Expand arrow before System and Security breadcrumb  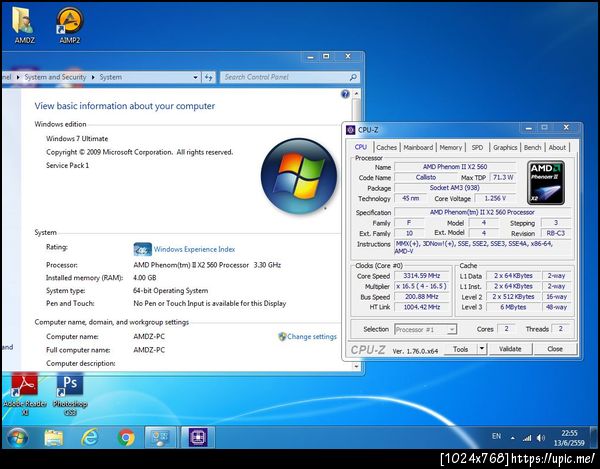coord(18,77)
